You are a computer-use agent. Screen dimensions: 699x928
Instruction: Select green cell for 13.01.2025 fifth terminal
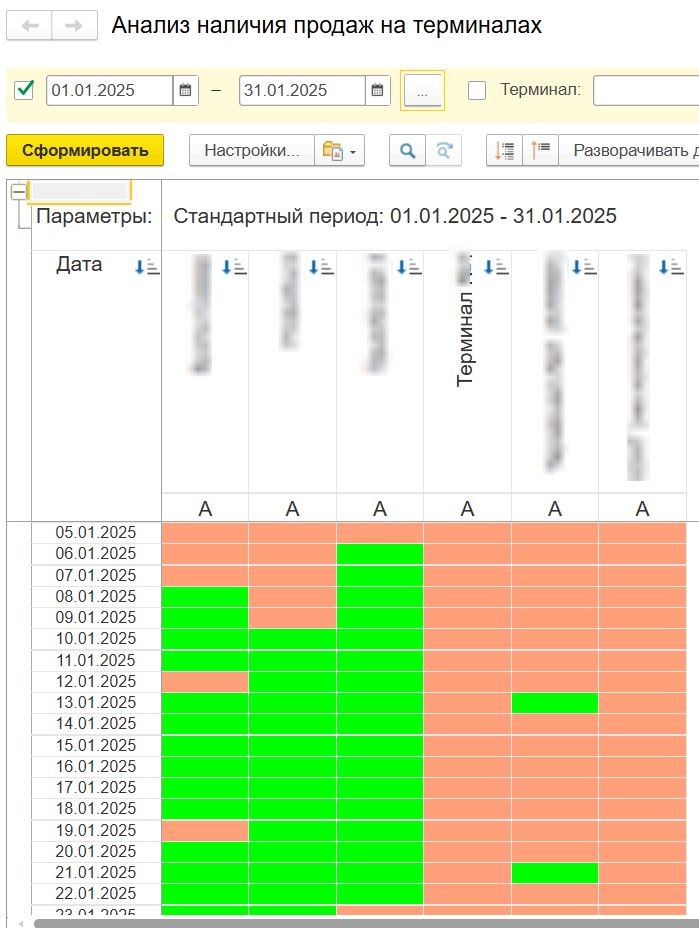pyautogui.click(x=555, y=703)
